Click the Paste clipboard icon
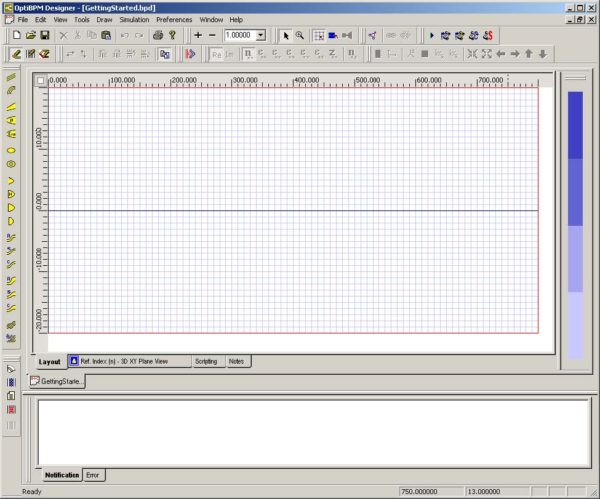The width and height of the screenshot is (600, 499). coord(106,35)
